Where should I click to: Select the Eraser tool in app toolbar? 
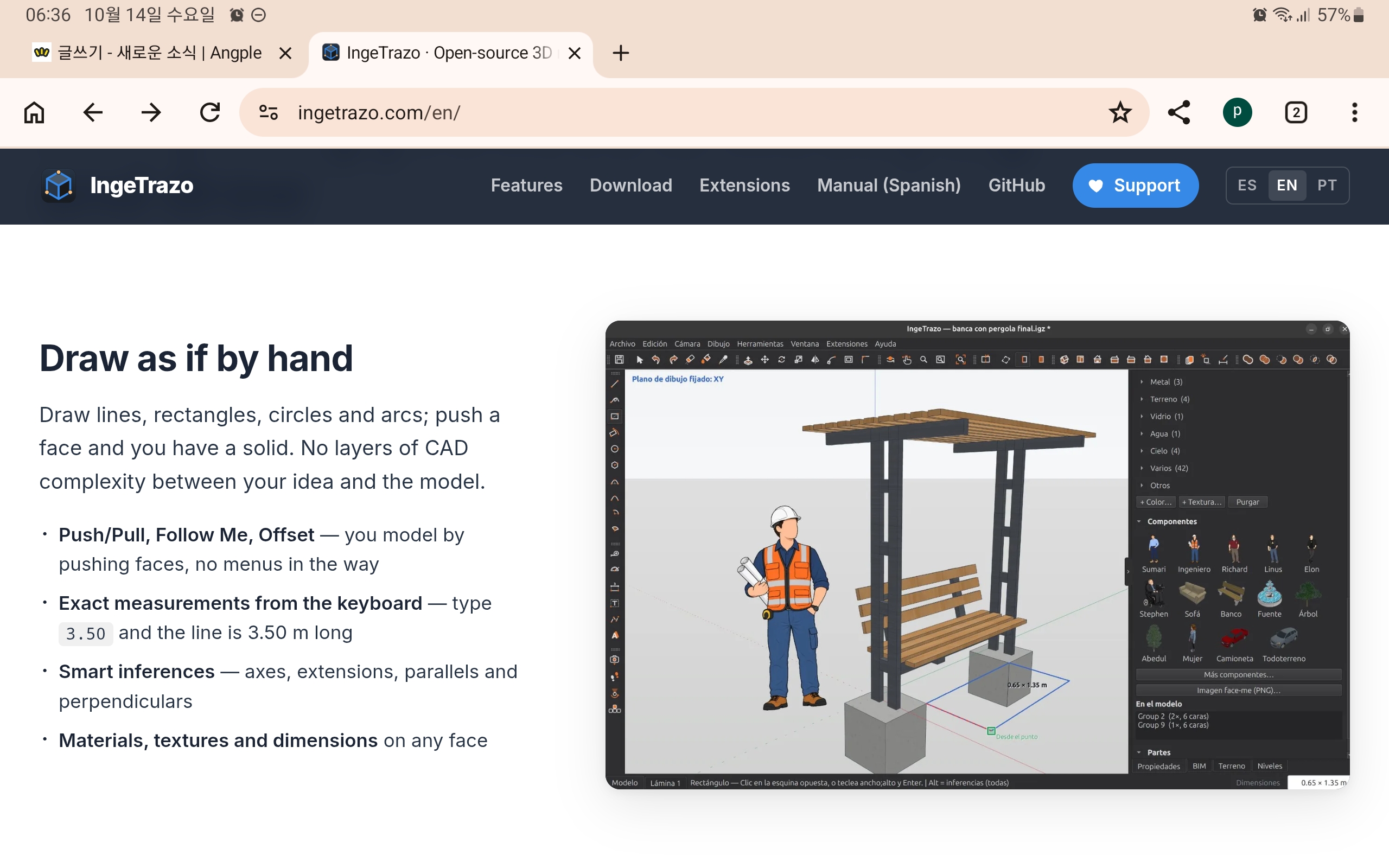(x=690, y=360)
